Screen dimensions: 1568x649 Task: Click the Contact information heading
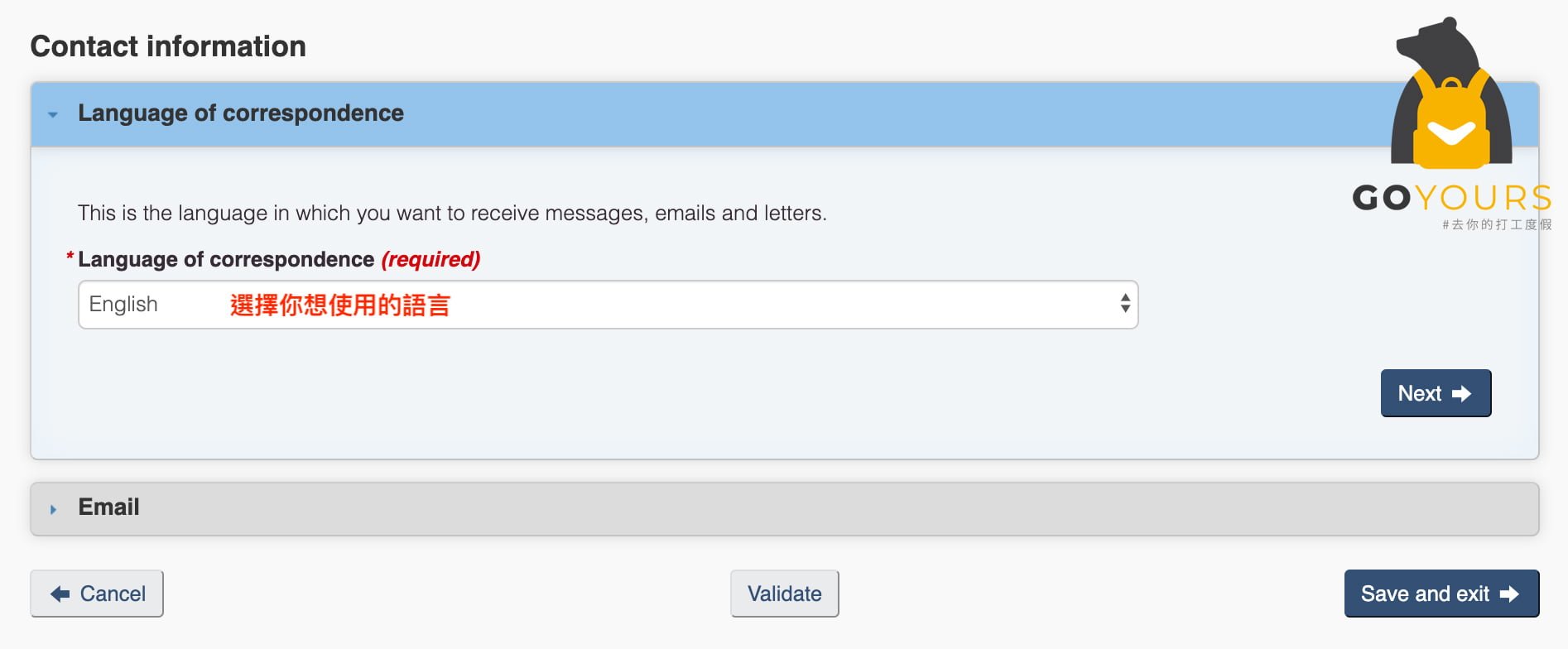(x=168, y=46)
